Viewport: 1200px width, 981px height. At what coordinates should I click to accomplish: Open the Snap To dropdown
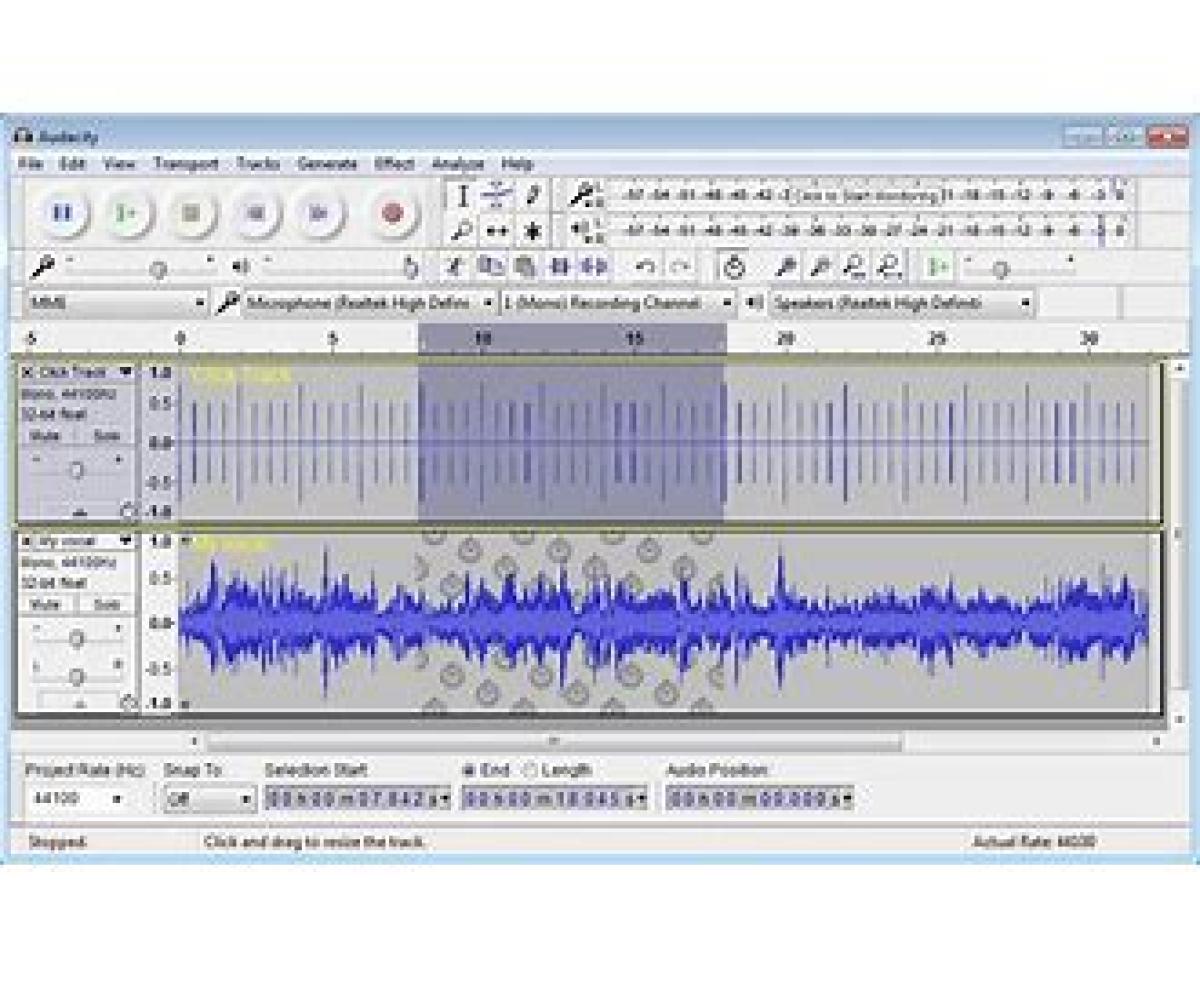[208, 799]
